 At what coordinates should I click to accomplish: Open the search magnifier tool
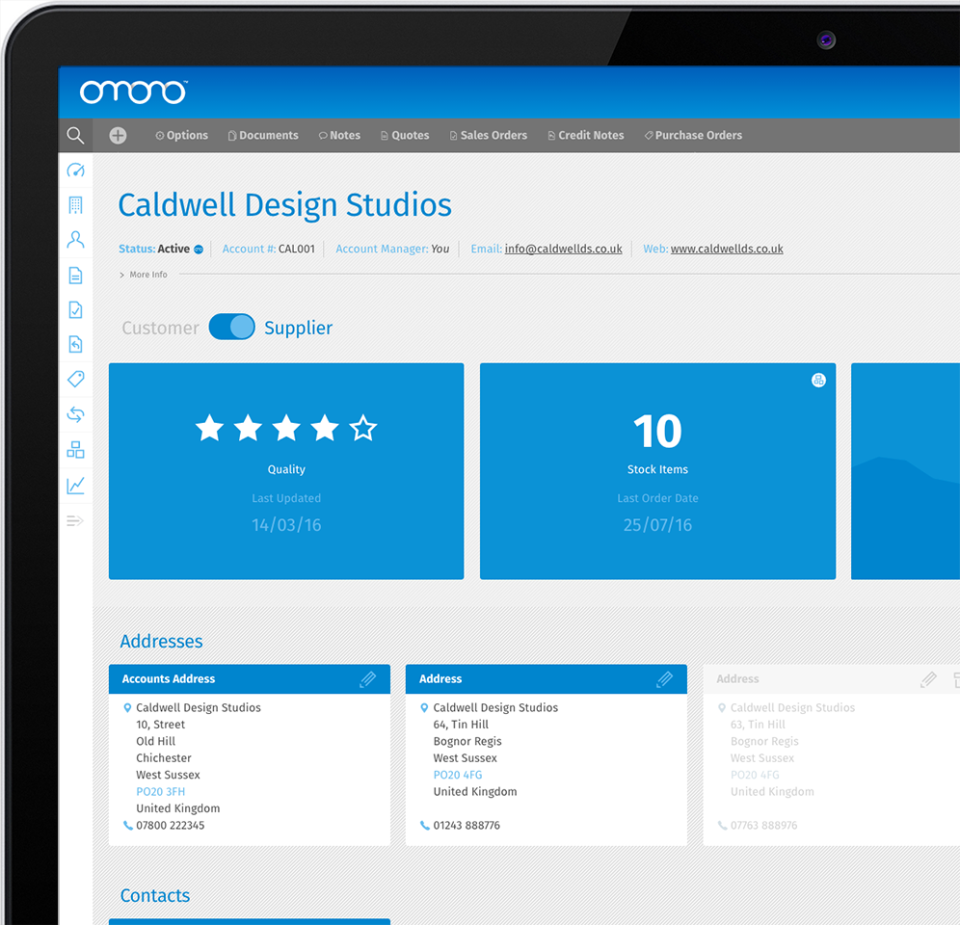point(75,135)
